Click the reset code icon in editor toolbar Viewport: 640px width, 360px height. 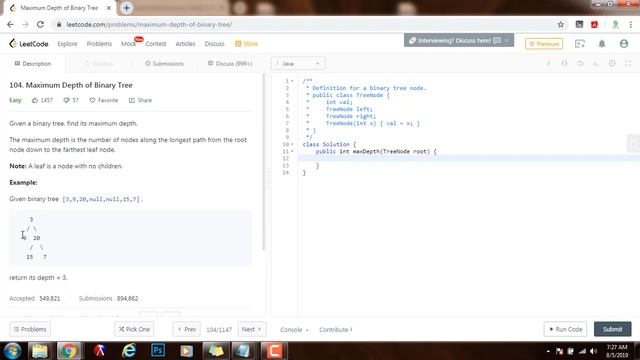pyautogui.click(x=580, y=63)
